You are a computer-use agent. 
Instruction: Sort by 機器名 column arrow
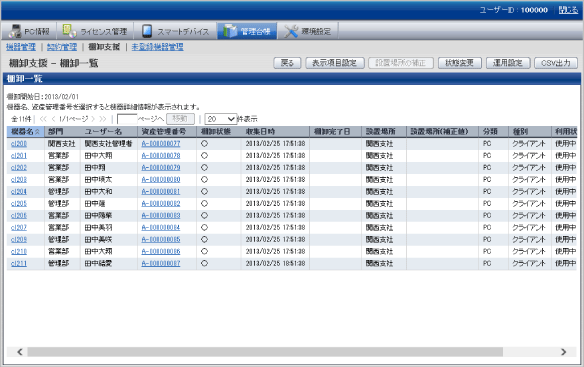37,132
